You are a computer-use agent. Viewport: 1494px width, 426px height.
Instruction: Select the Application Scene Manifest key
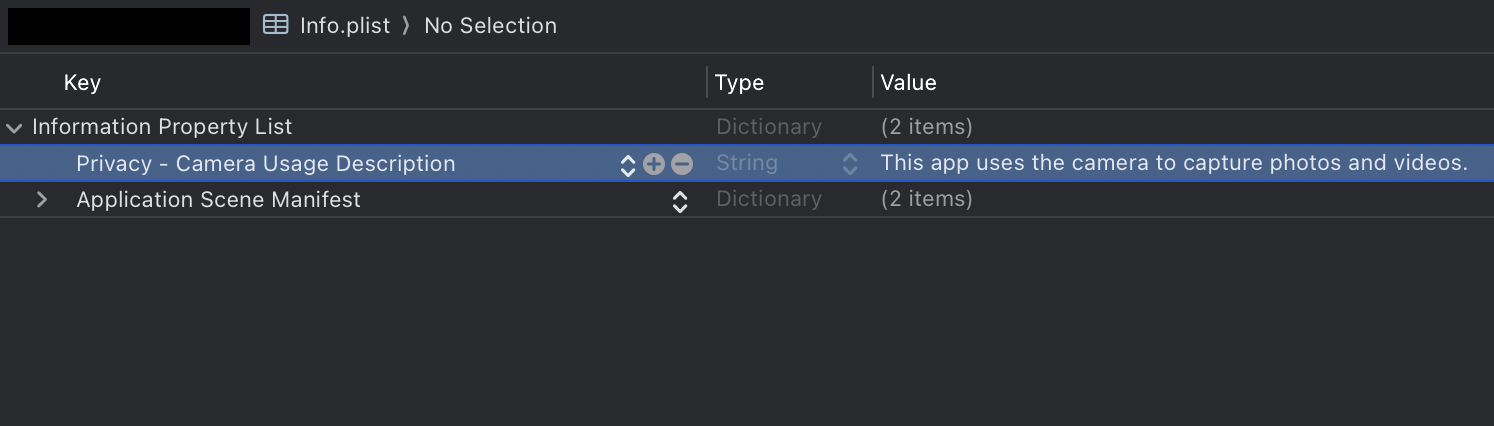(x=218, y=200)
